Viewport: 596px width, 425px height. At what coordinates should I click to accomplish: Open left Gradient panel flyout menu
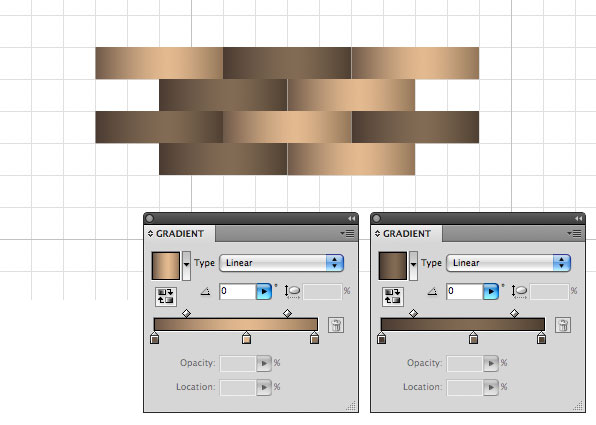coord(347,233)
